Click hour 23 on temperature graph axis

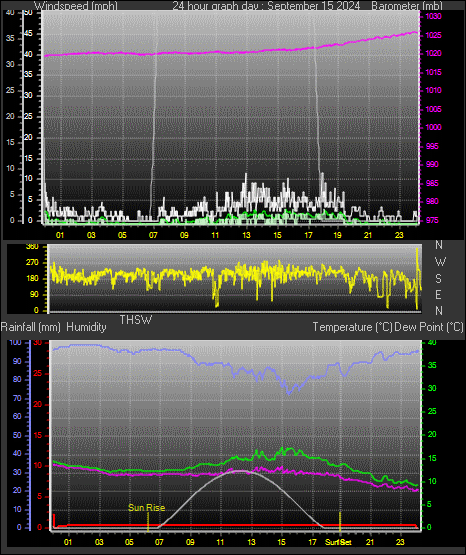(400, 542)
